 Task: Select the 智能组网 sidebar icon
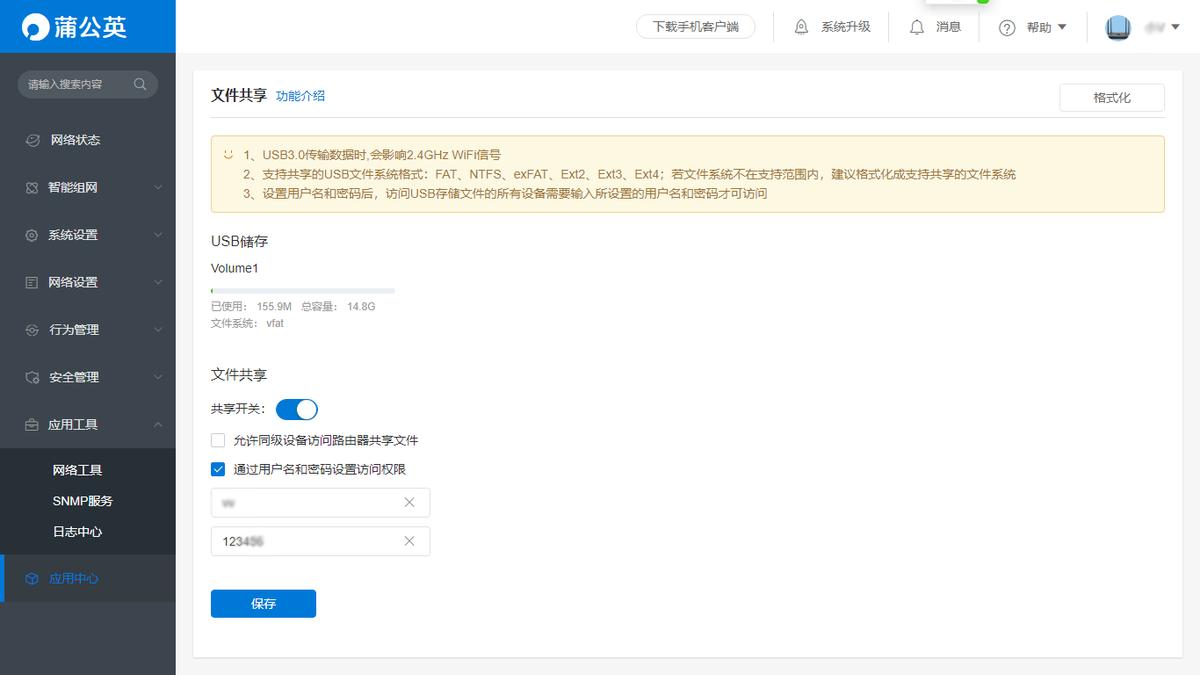point(30,187)
